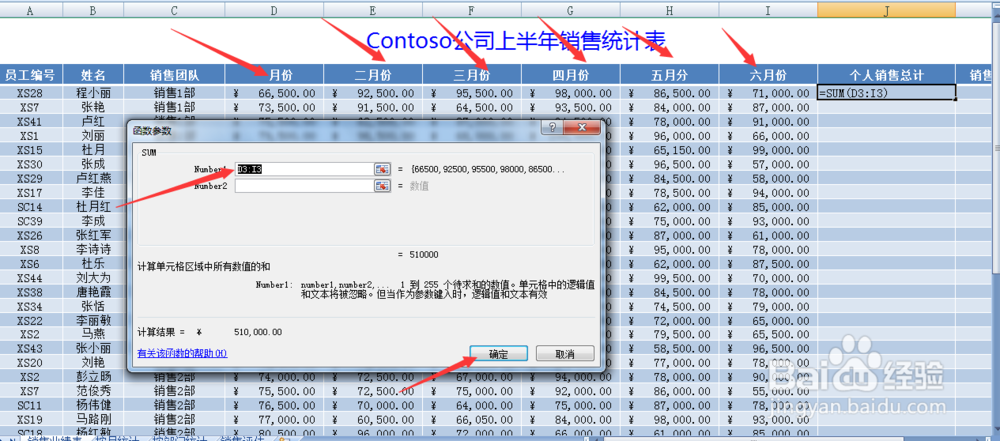Click 程小丽's February value 92,500.00
This screenshot has width=1000, height=441.
click(x=372, y=93)
